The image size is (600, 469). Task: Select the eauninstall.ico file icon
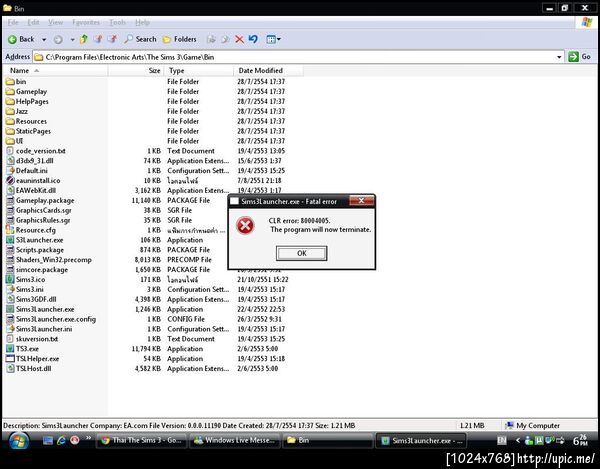click(x=10, y=181)
